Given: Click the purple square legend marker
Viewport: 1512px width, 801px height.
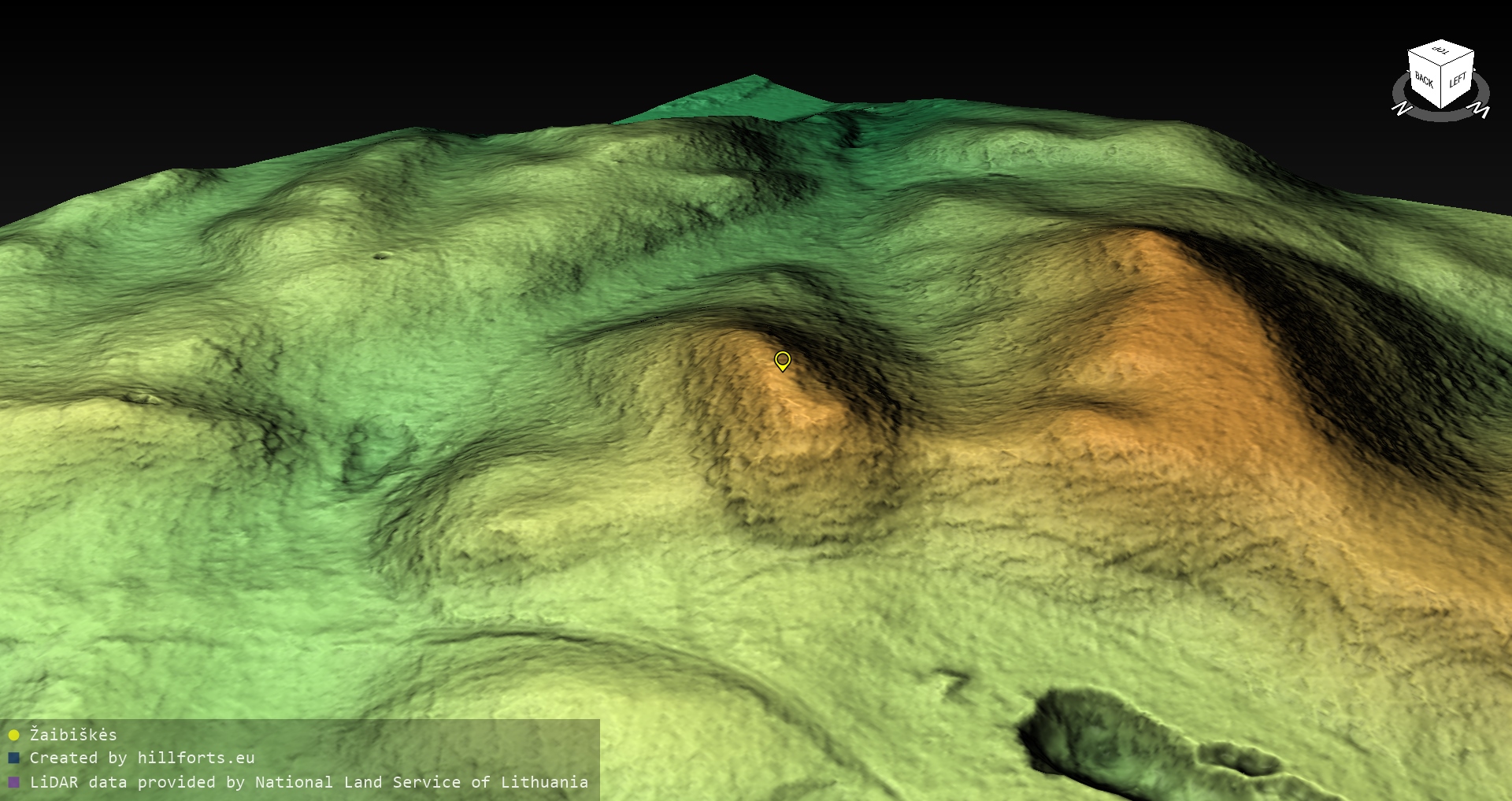Looking at the screenshot, I should (13, 783).
